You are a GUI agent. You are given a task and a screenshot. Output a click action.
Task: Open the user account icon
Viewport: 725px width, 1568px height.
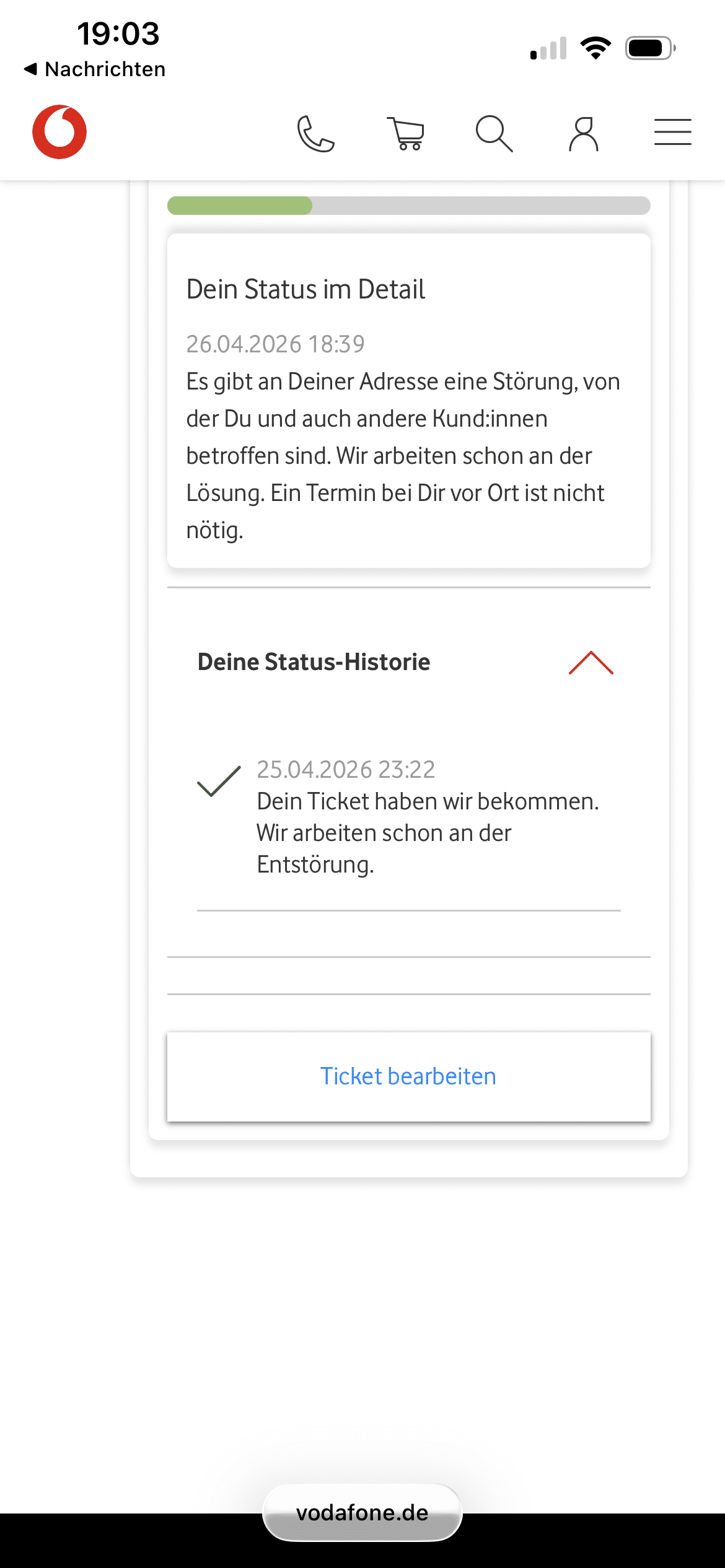584,133
